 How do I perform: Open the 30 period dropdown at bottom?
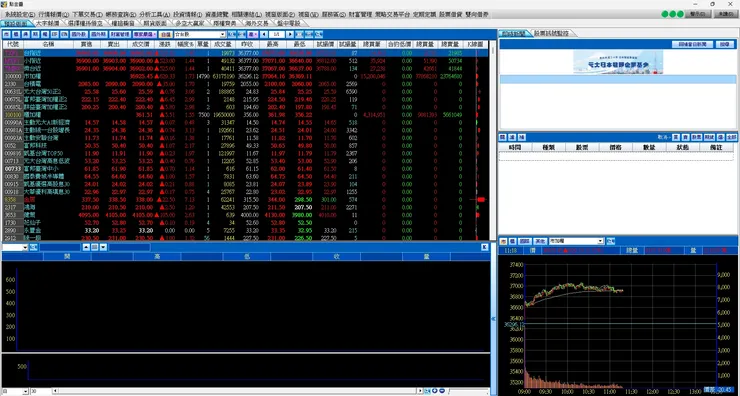click(41, 391)
